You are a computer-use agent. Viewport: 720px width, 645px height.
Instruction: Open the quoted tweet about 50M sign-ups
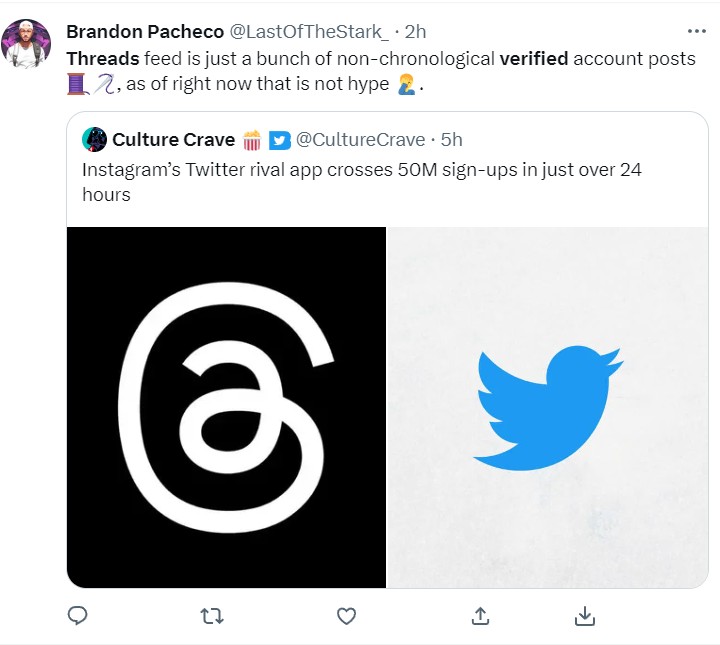(360, 181)
